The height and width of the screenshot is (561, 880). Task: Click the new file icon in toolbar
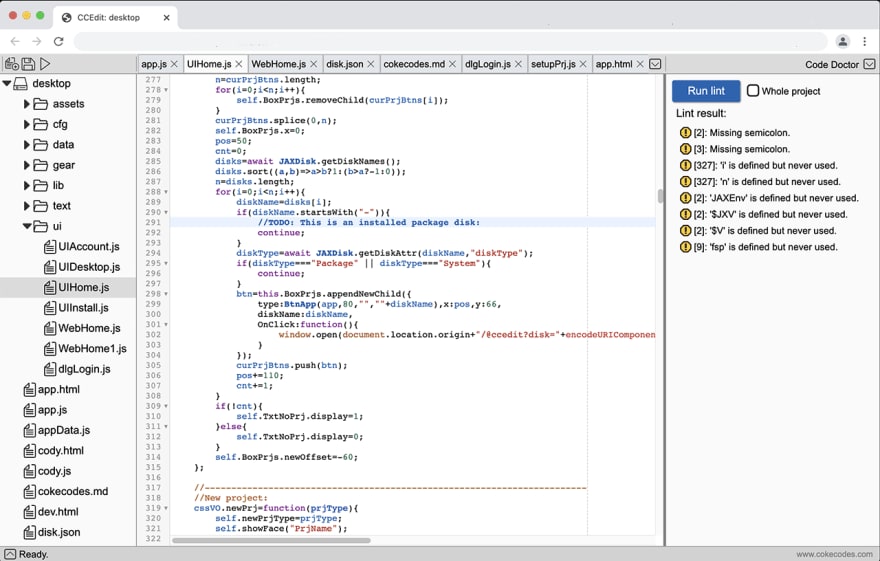[x=12, y=64]
